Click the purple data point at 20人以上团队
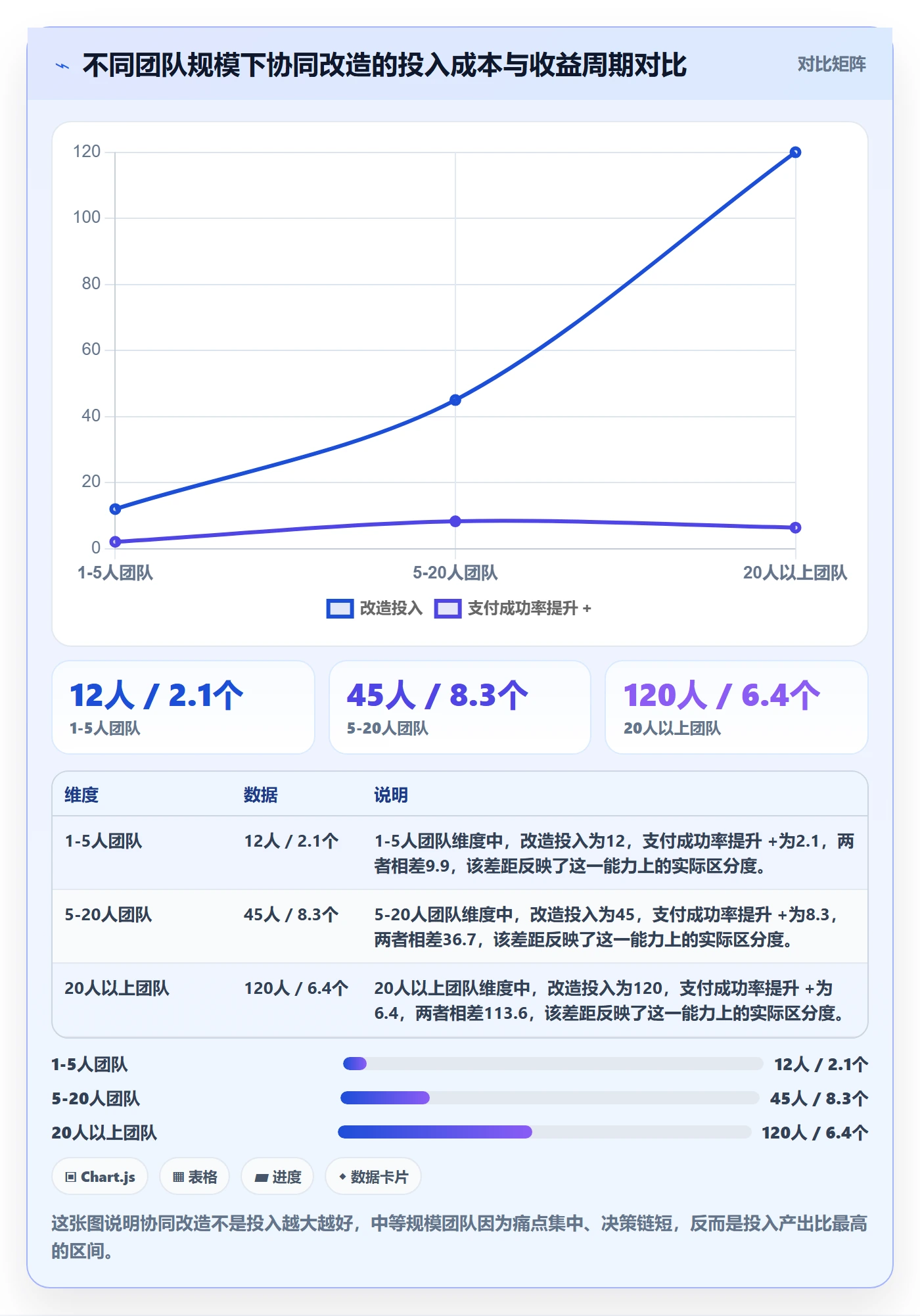This screenshot has height=1316, width=920. pyautogui.click(x=795, y=527)
